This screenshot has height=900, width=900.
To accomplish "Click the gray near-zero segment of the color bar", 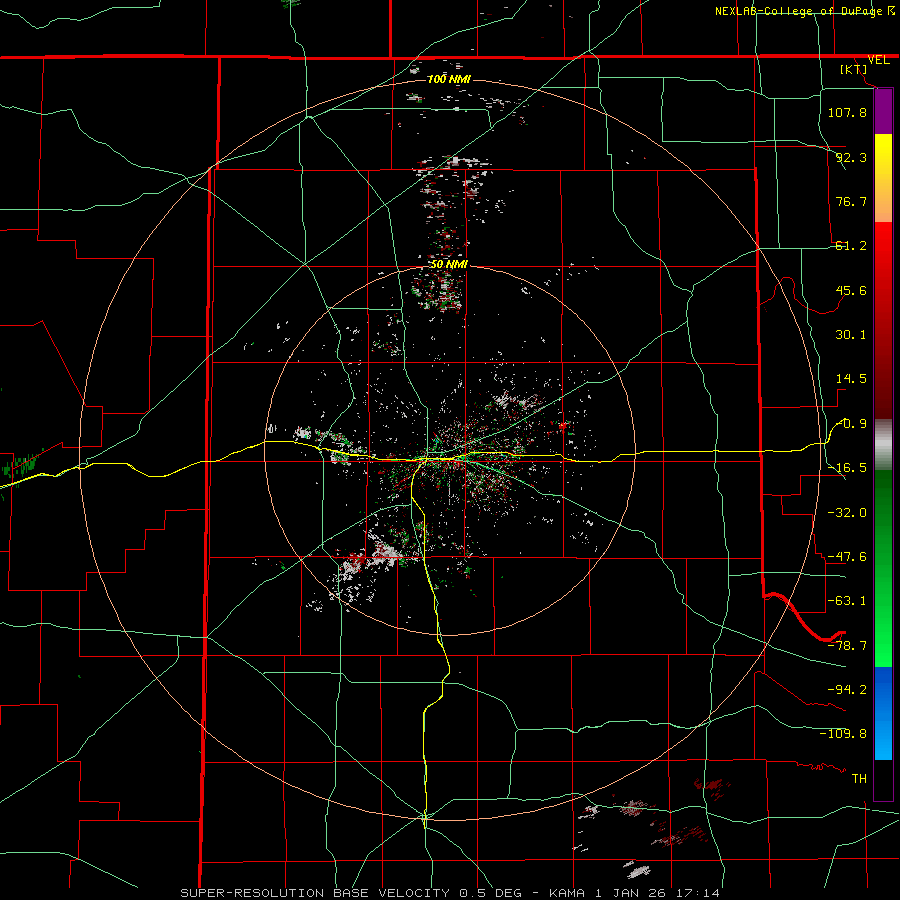I will pyautogui.click(x=883, y=444).
